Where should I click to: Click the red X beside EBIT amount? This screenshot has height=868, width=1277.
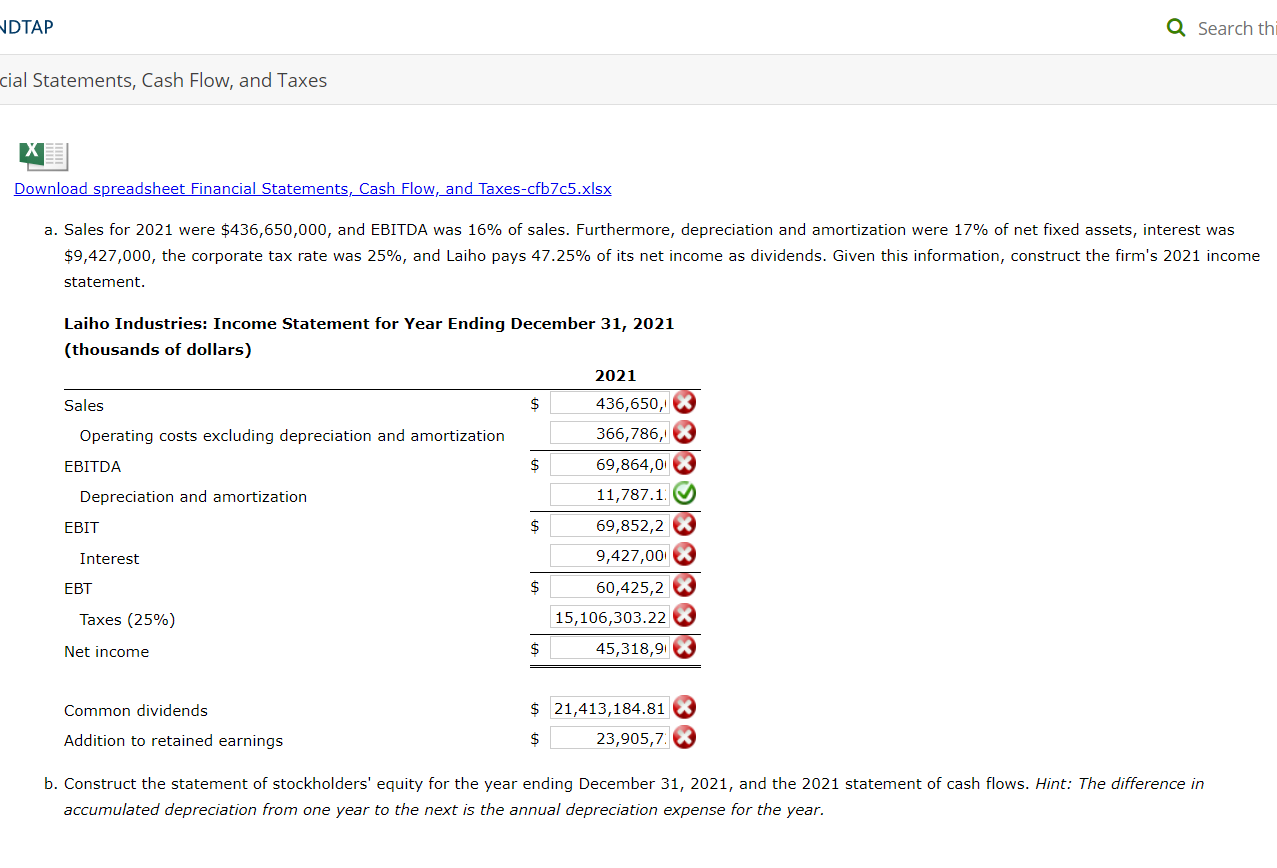684,524
